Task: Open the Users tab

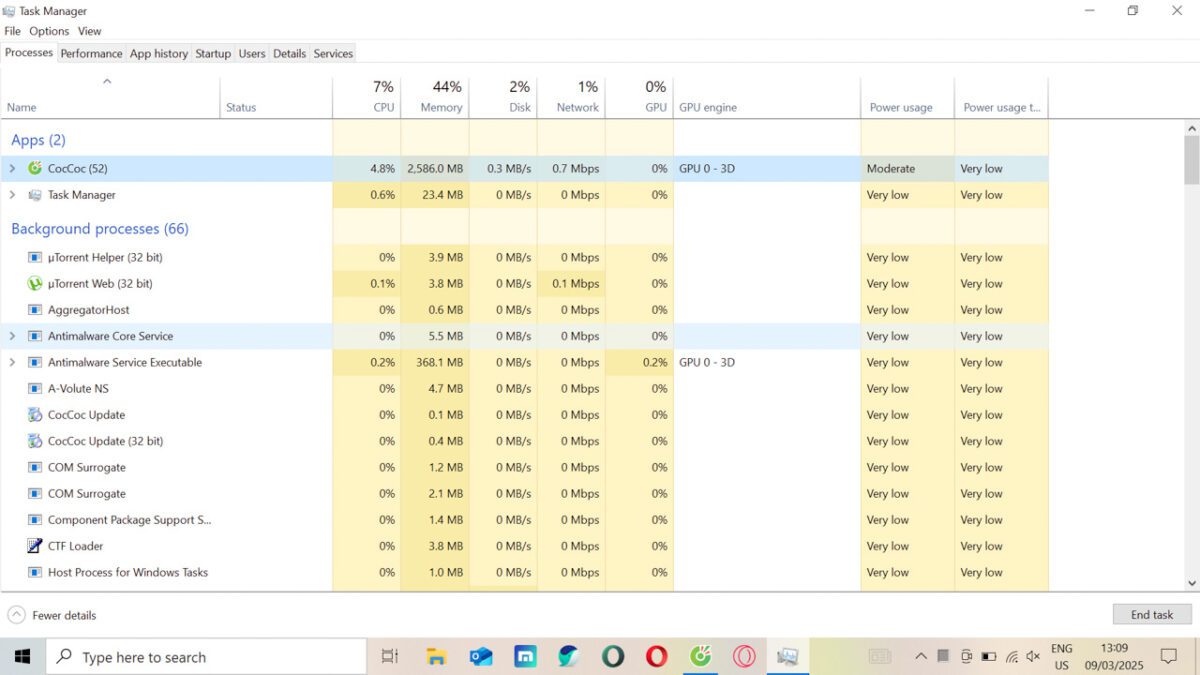Action: pos(252,54)
